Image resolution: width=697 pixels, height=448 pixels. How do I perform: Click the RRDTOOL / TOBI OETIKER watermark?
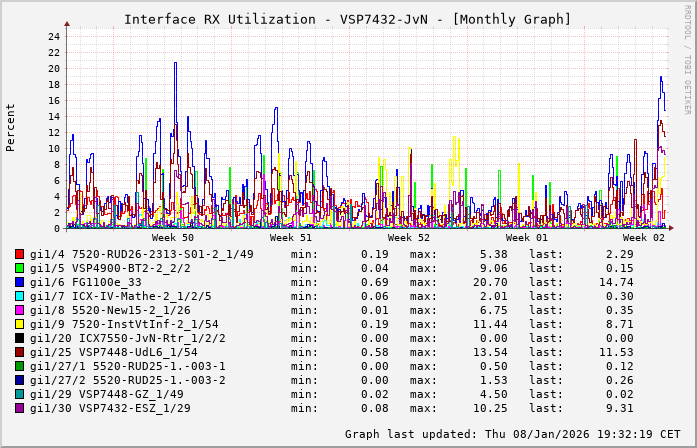687,58
